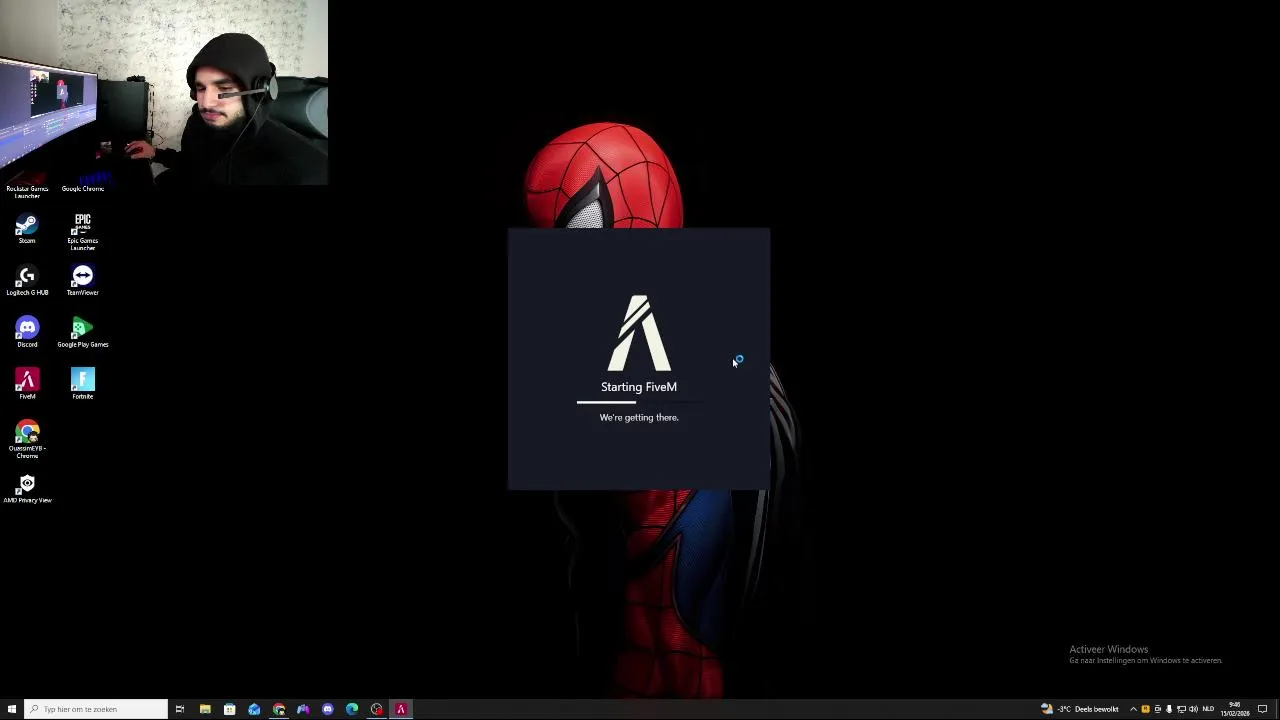The height and width of the screenshot is (720, 1280).
Task: Open the taskbar clock and calendar
Action: [x=1235, y=709]
